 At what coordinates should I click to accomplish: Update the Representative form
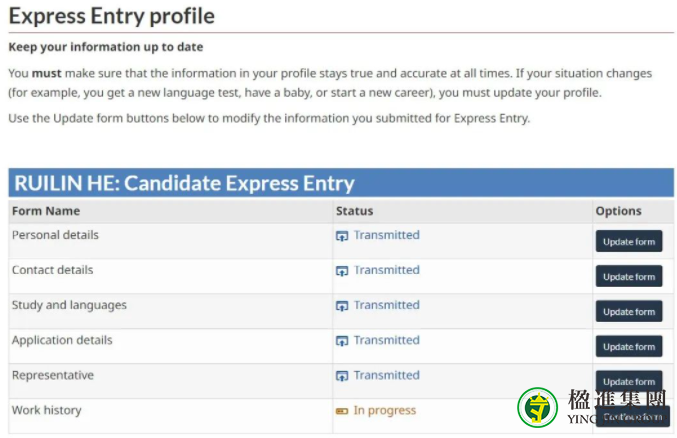tap(629, 381)
